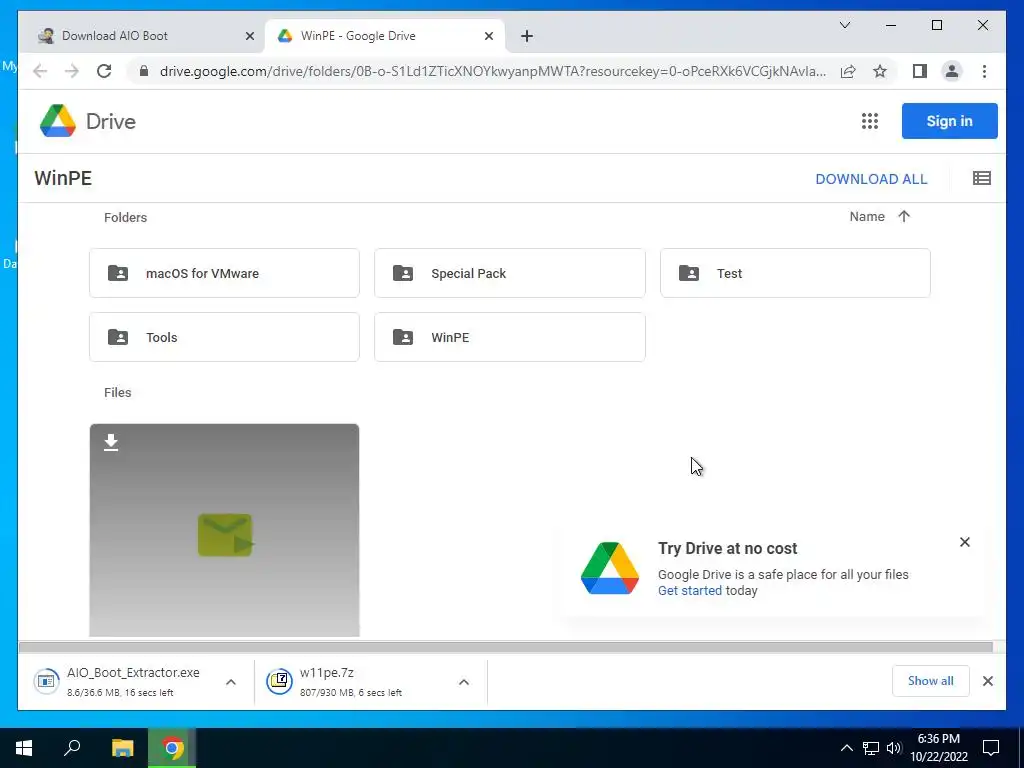Go forward to next page
Viewport: 1024px width, 768px height.
[72, 71]
